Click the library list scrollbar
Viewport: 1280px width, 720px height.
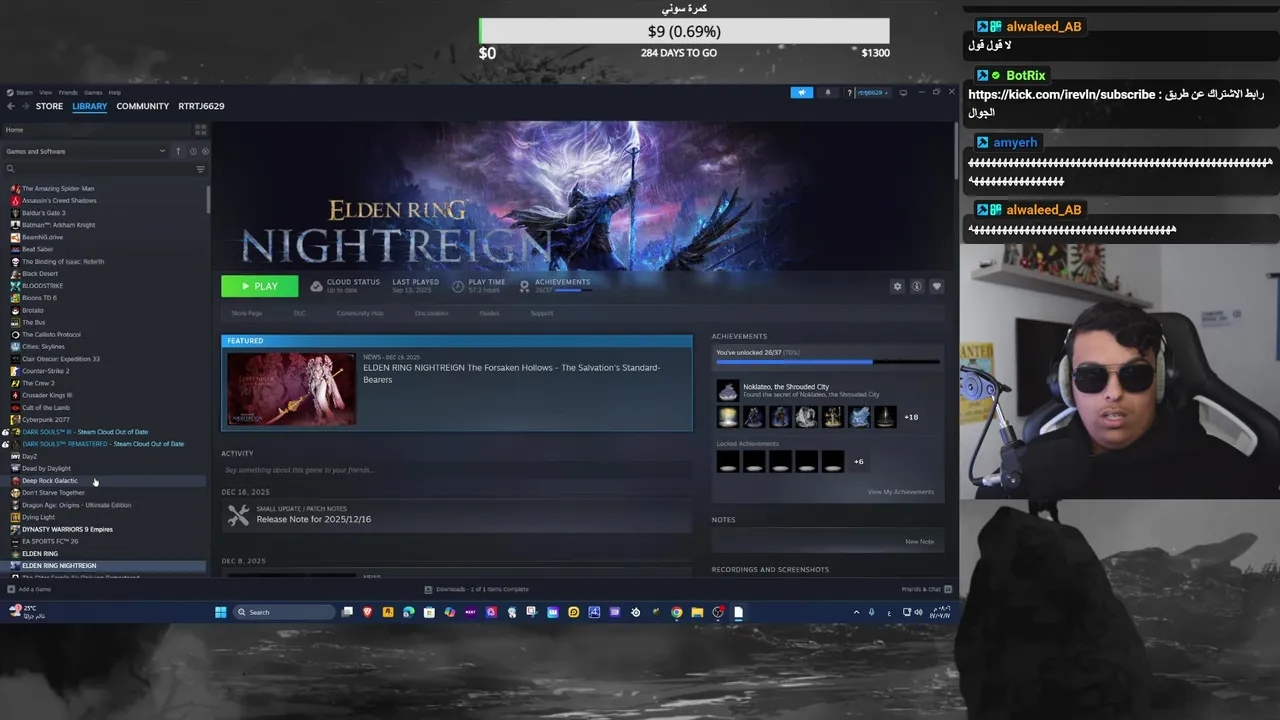(x=208, y=199)
